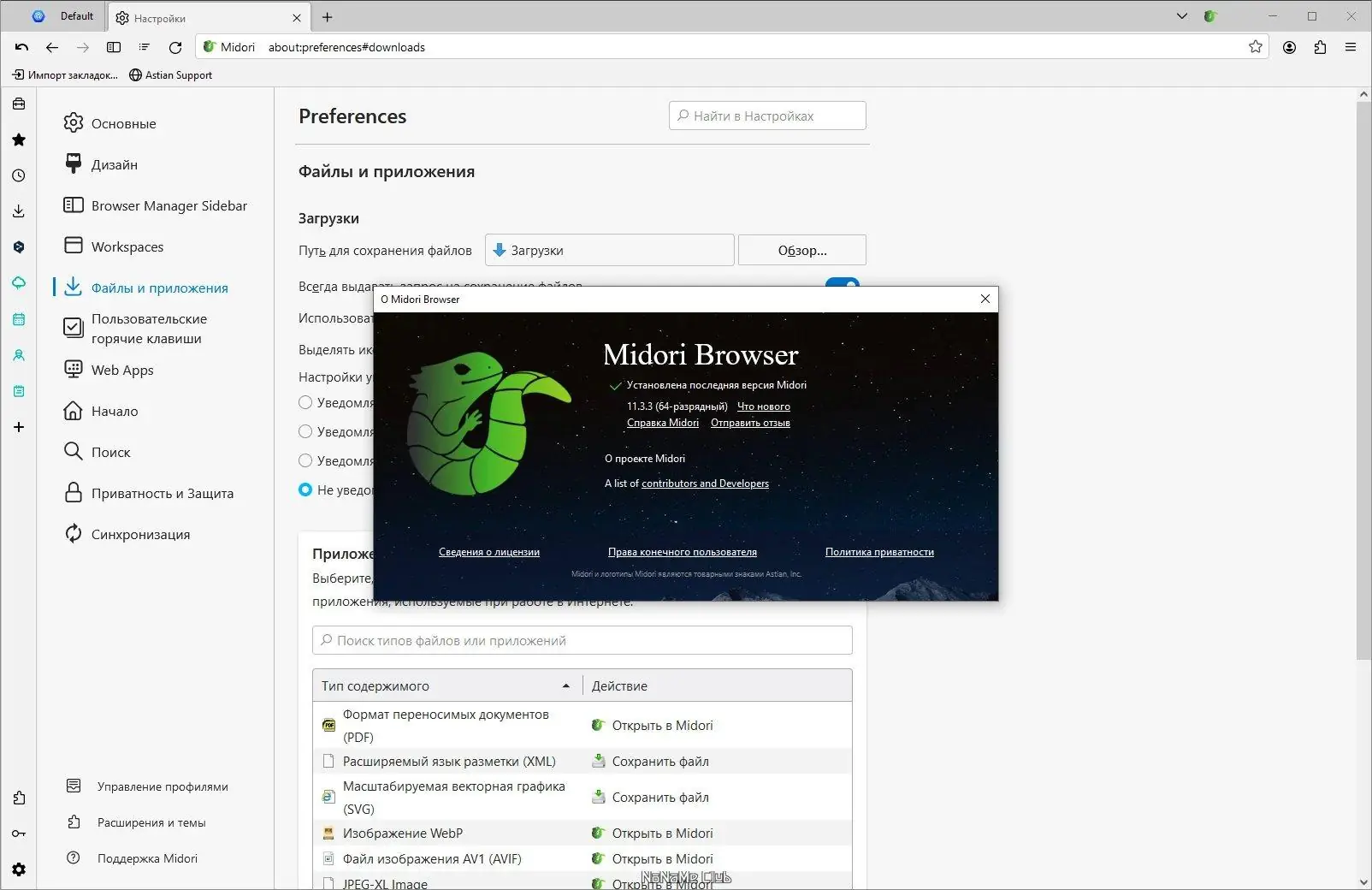
Task: Expand the list all tabs chevron
Action: point(1182,16)
